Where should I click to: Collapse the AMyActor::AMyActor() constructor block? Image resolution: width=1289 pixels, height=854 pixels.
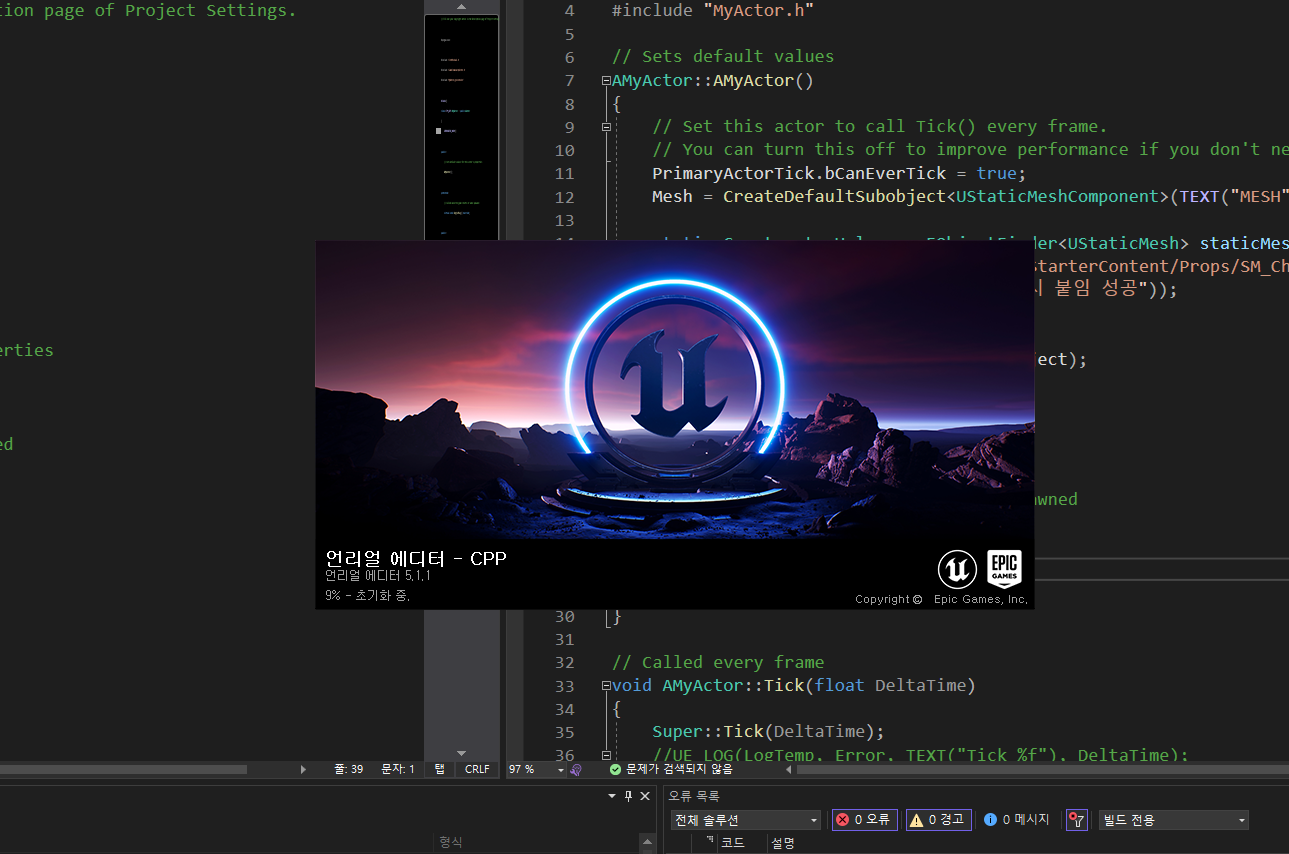606,81
